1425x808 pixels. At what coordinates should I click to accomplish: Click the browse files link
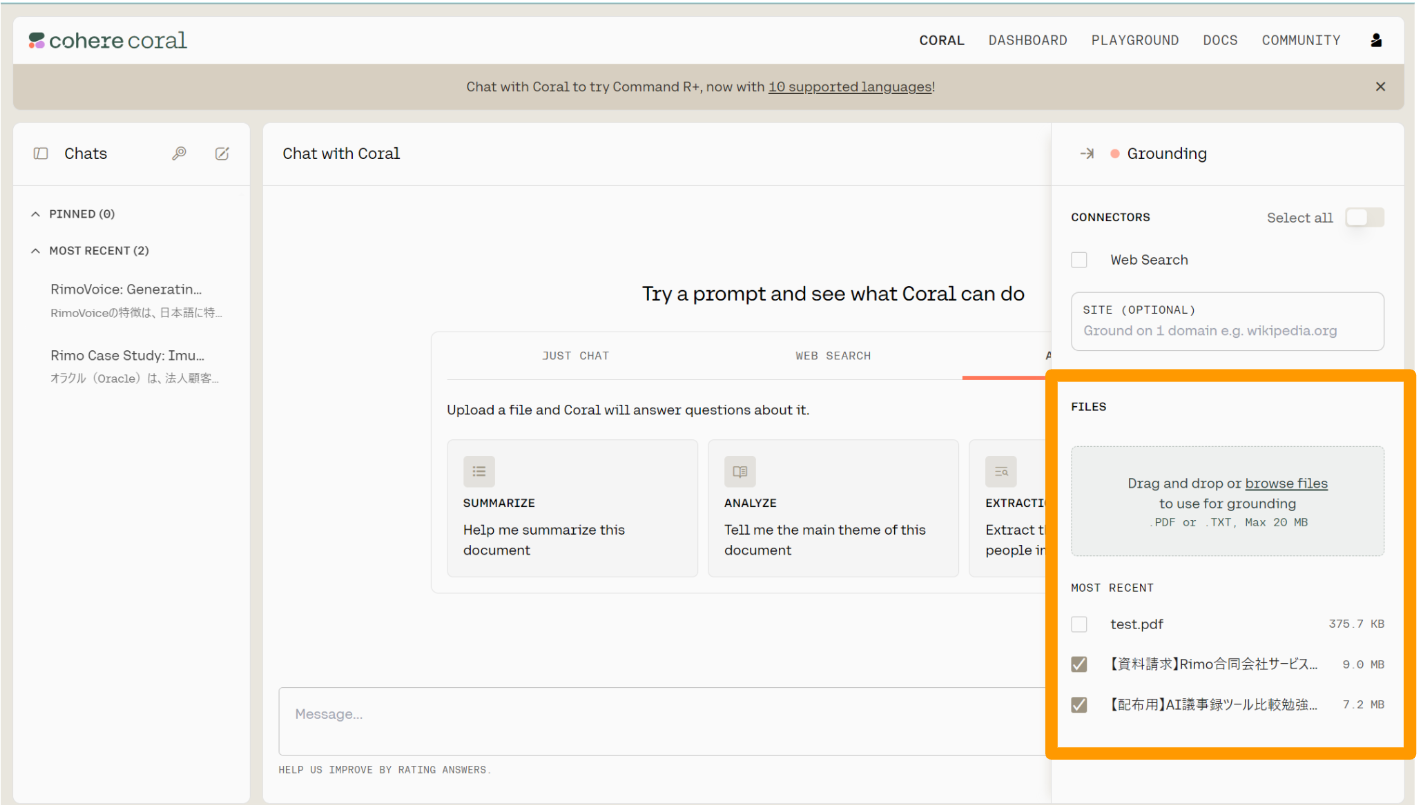click(1286, 484)
